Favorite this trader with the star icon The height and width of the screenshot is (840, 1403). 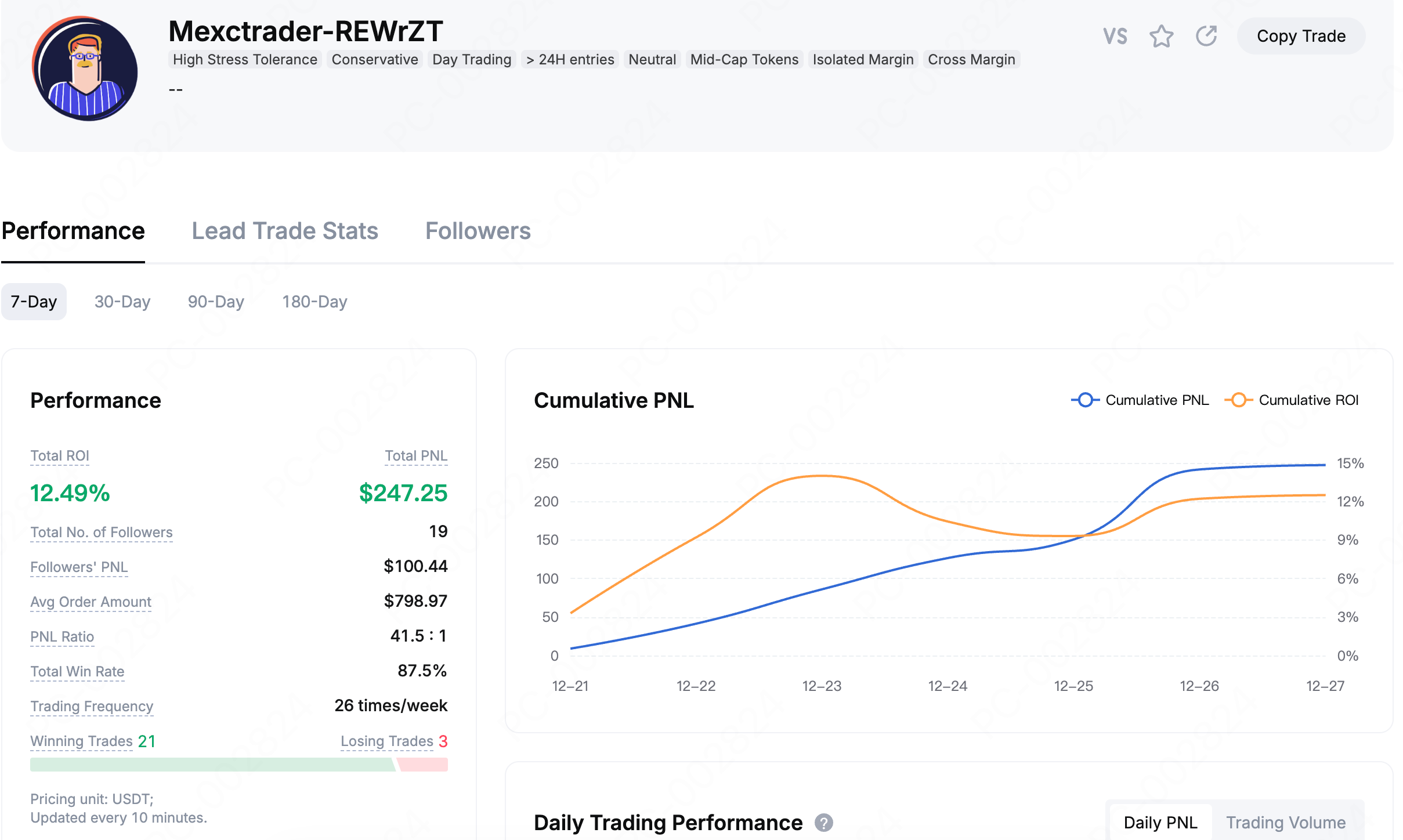coord(1161,37)
